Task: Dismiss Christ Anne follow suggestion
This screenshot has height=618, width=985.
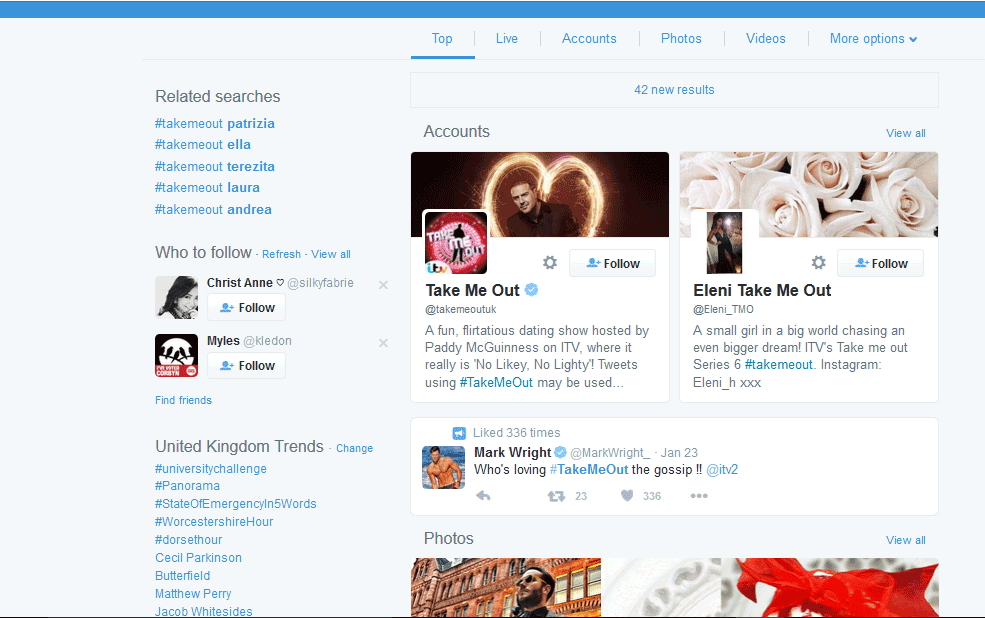Action: pyautogui.click(x=383, y=285)
